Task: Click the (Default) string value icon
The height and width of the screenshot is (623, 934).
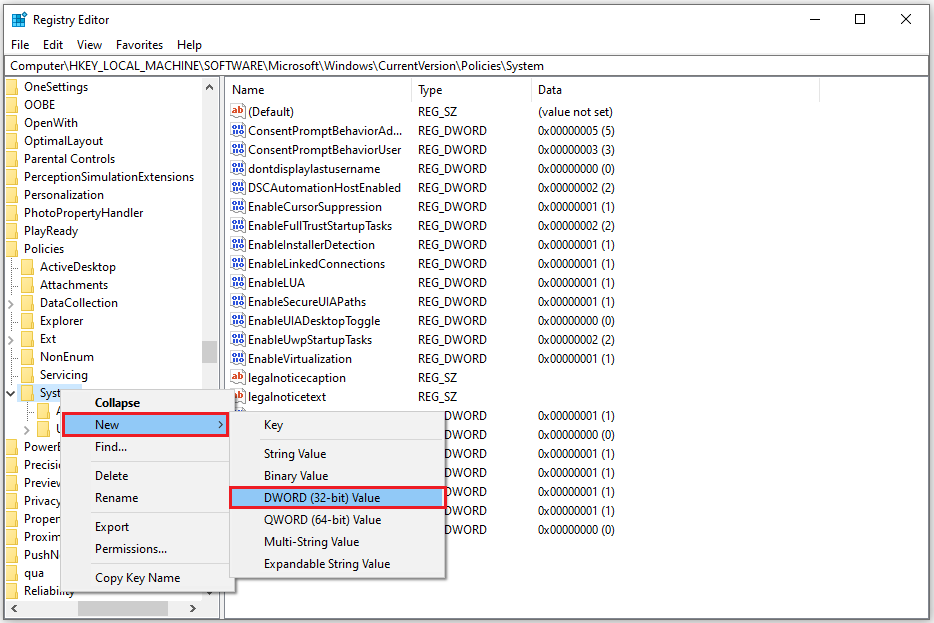Action: (238, 111)
